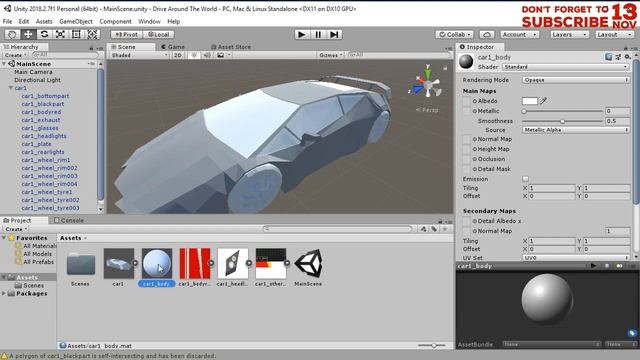Play the material preview
640x360 pixels.
coord(593,266)
